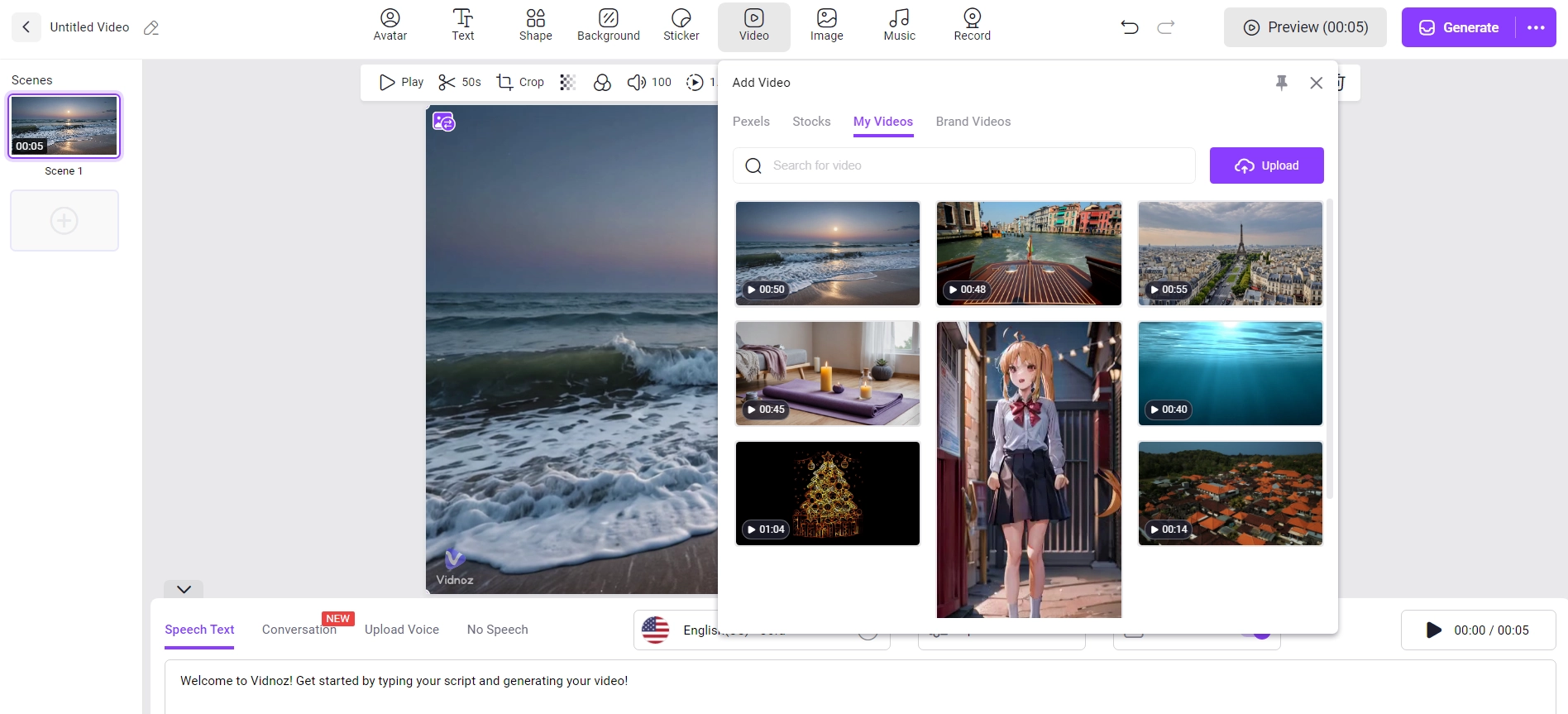Click the undo arrow
This screenshot has width=1568, height=714.
(1129, 27)
